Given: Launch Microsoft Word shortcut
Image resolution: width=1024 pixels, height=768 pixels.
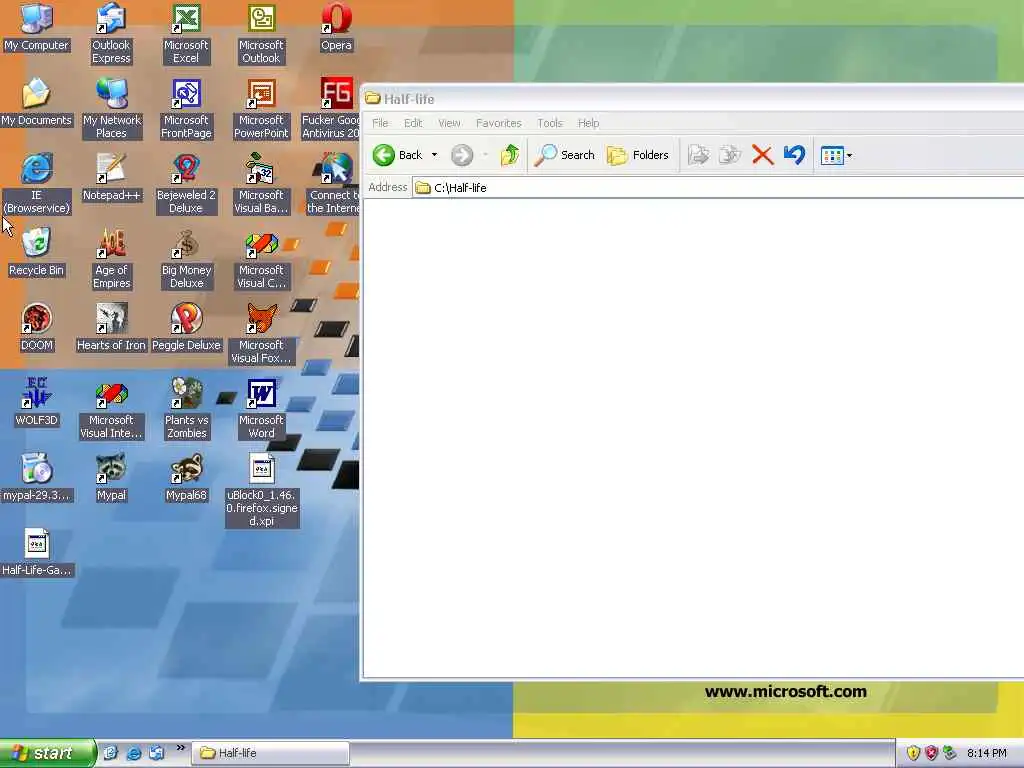Looking at the screenshot, I should [261, 409].
